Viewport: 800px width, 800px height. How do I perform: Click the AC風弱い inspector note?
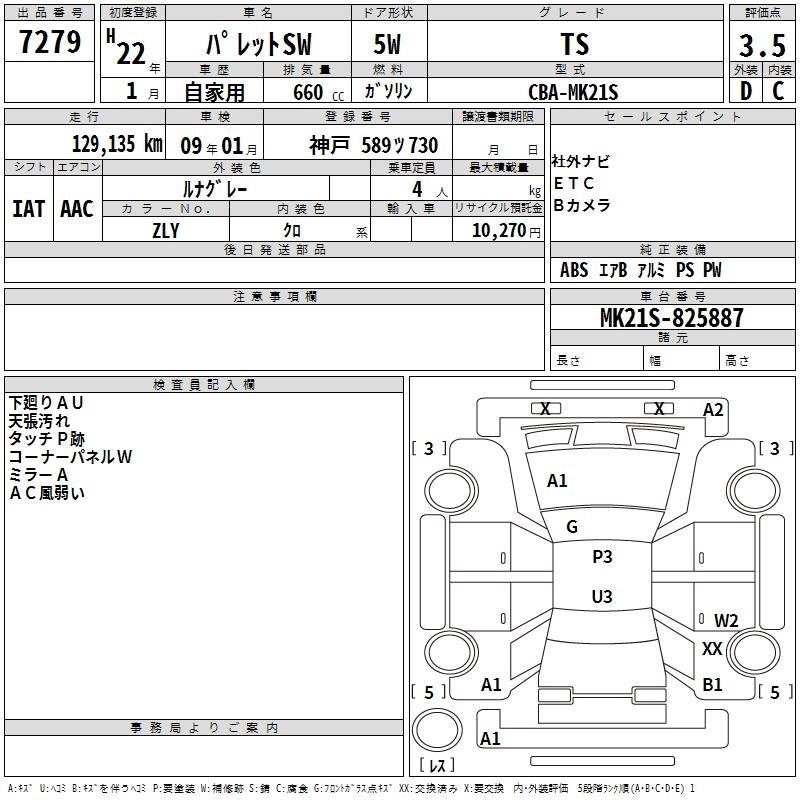pyautogui.click(x=48, y=492)
